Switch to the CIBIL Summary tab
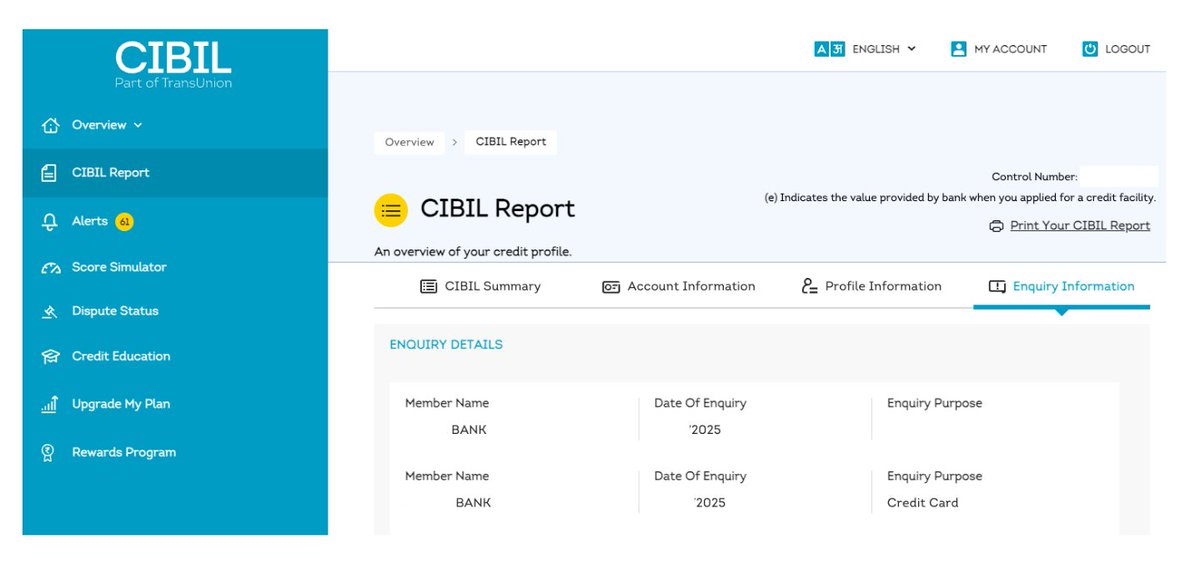 coord(480,286)
